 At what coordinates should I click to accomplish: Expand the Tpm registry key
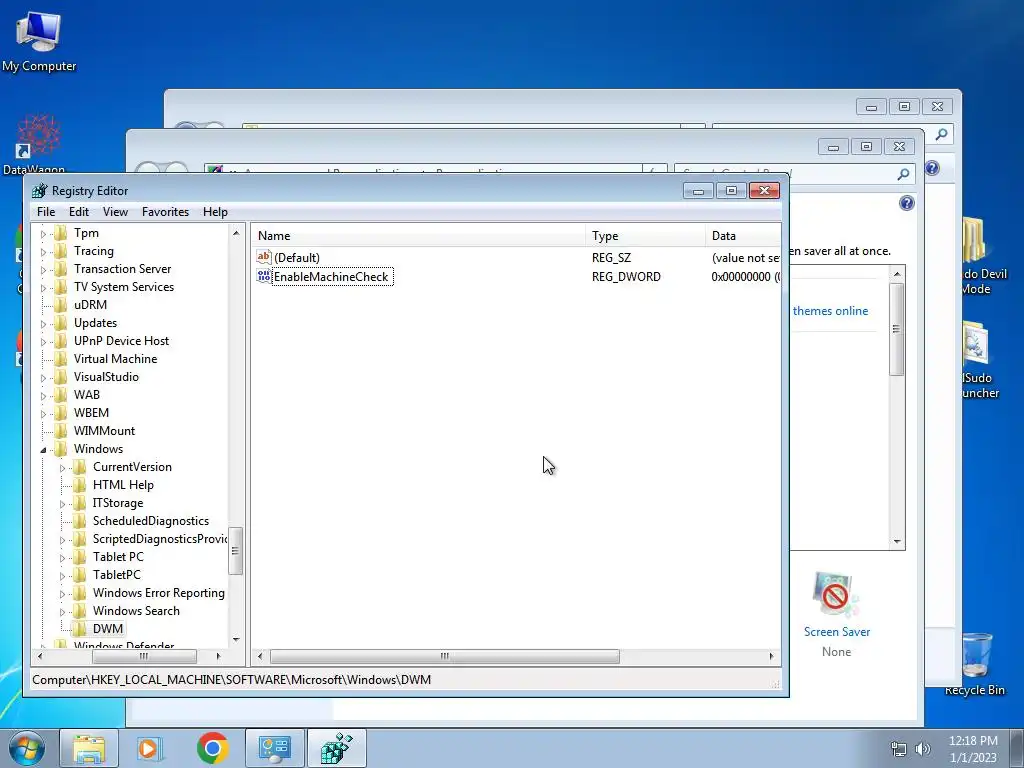point(43,234)
